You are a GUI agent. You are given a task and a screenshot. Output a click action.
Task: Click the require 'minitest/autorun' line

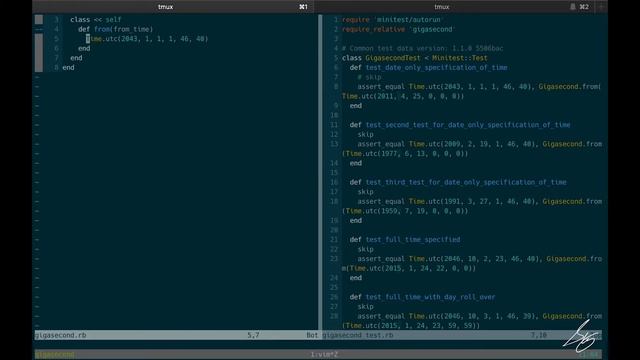coord(392,20)
